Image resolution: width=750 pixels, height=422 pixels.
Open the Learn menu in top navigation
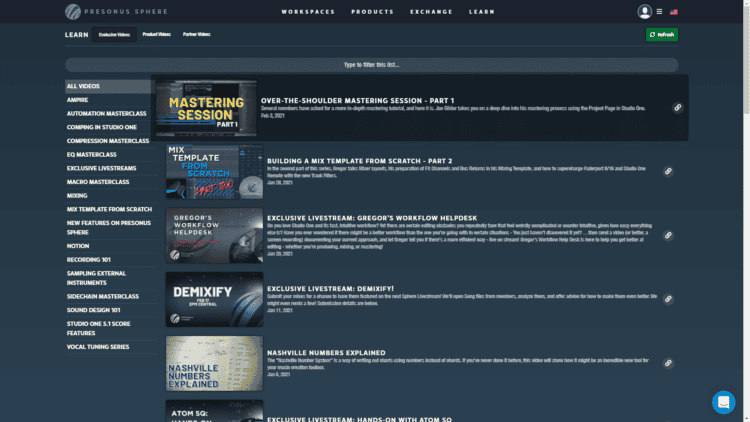coord(482,12)
